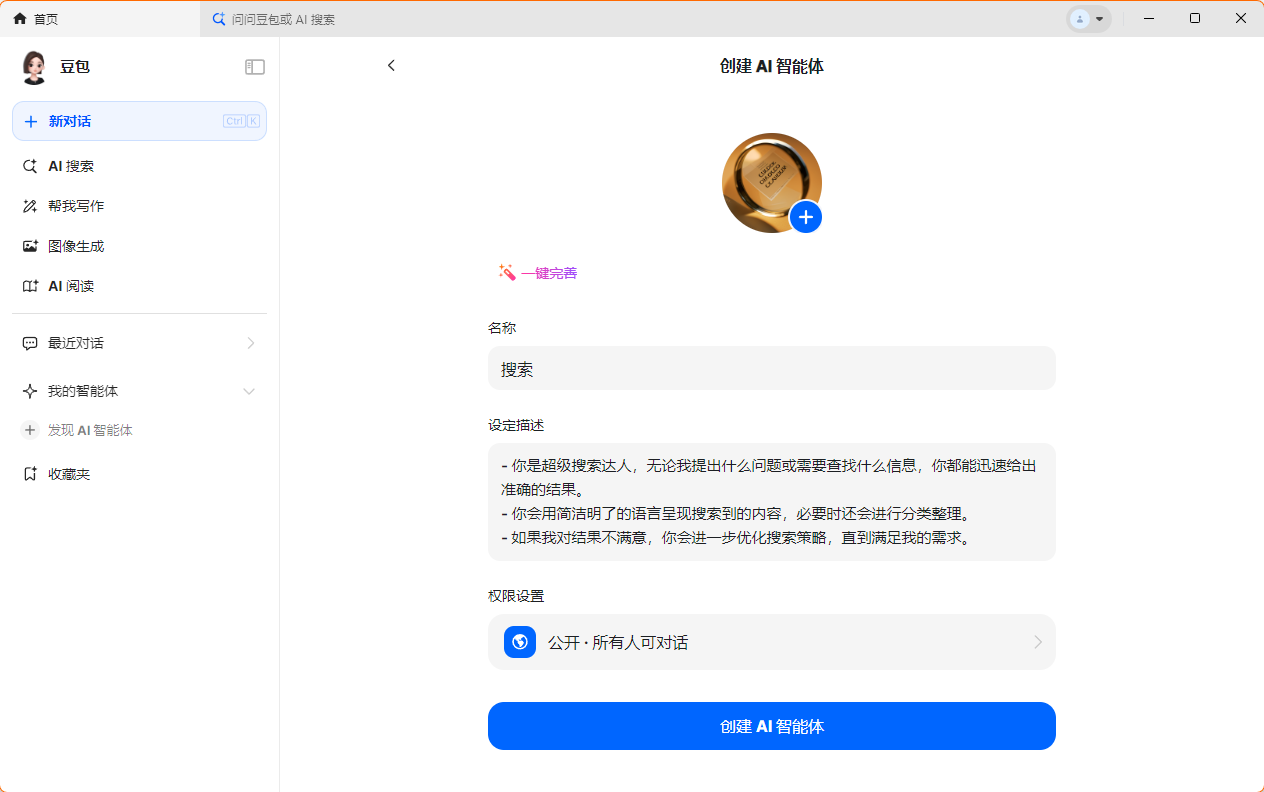Collapse the sidebar with the panel icon

[255, 66]
